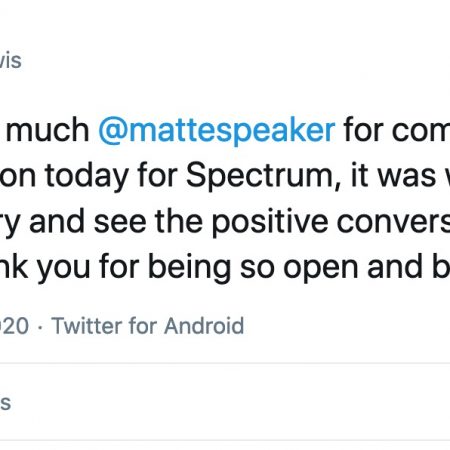Click the truncated word 'convers' in the tweet
The width and height of the screenshot is (450, 450).
(x=393, y=222)
